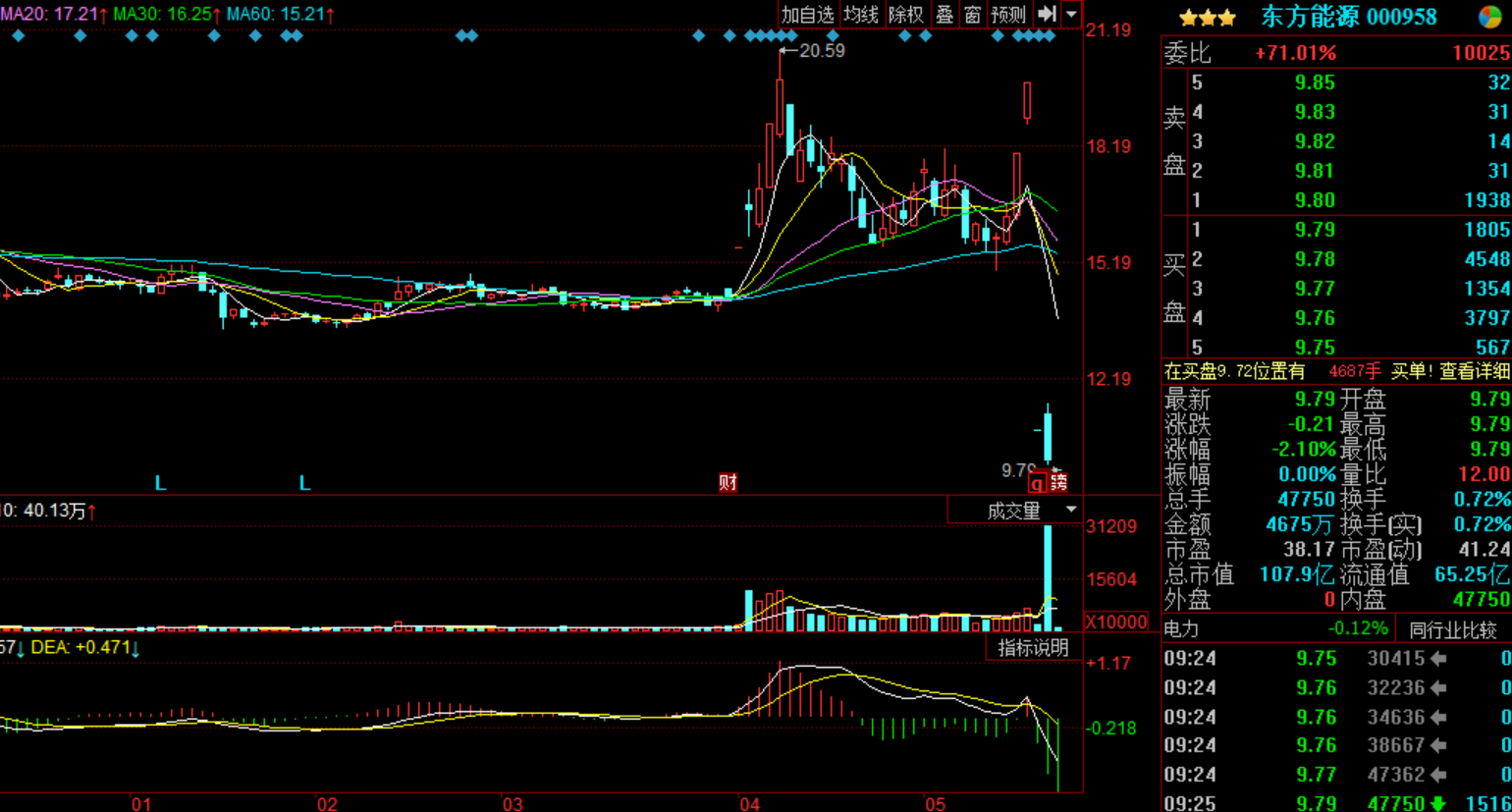Click the jump-to-end arrow icon in chart toolbar
Screen dimensions: 1512x812
(x=1047, y=14)
